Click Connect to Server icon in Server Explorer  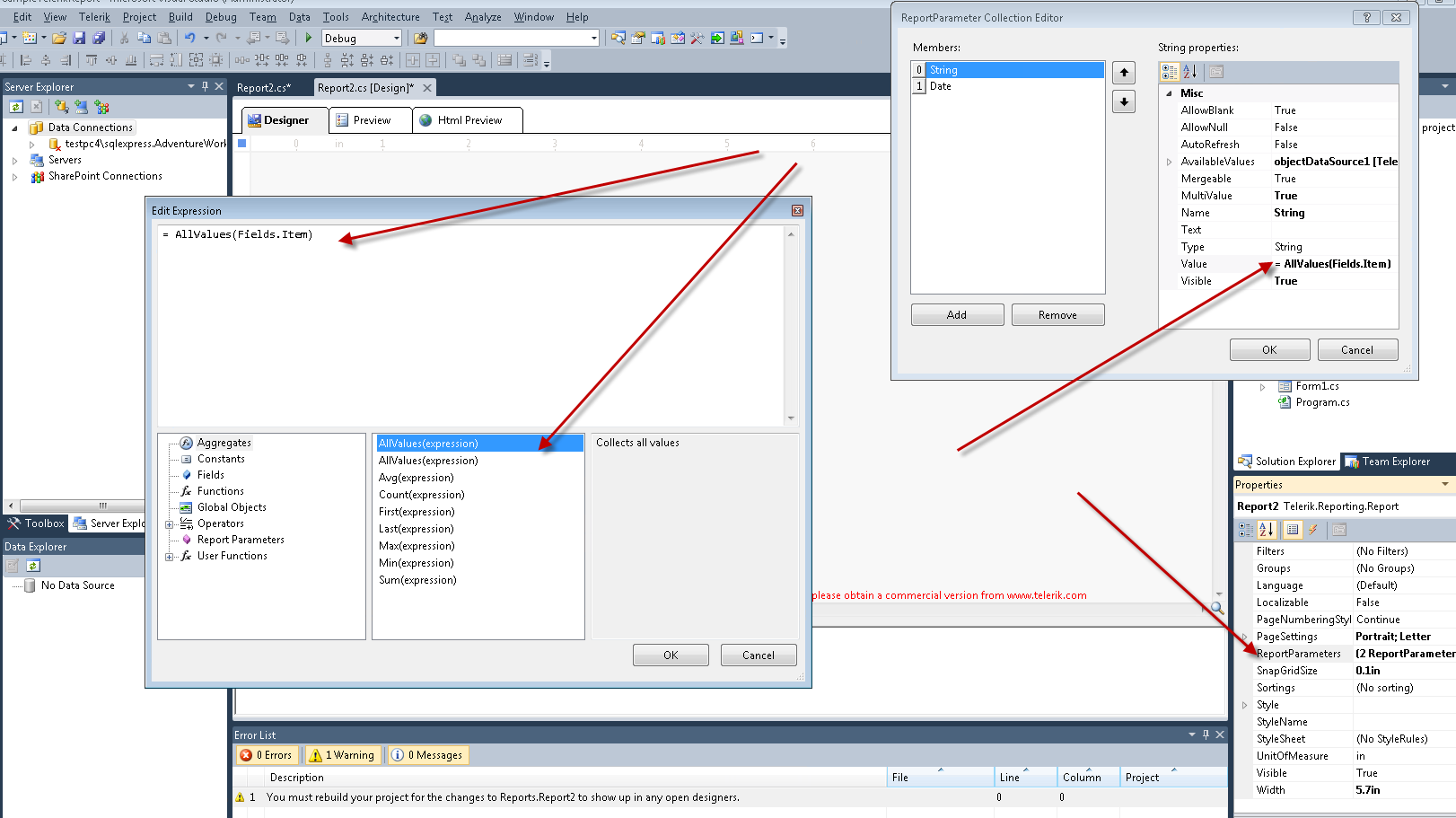81,107
